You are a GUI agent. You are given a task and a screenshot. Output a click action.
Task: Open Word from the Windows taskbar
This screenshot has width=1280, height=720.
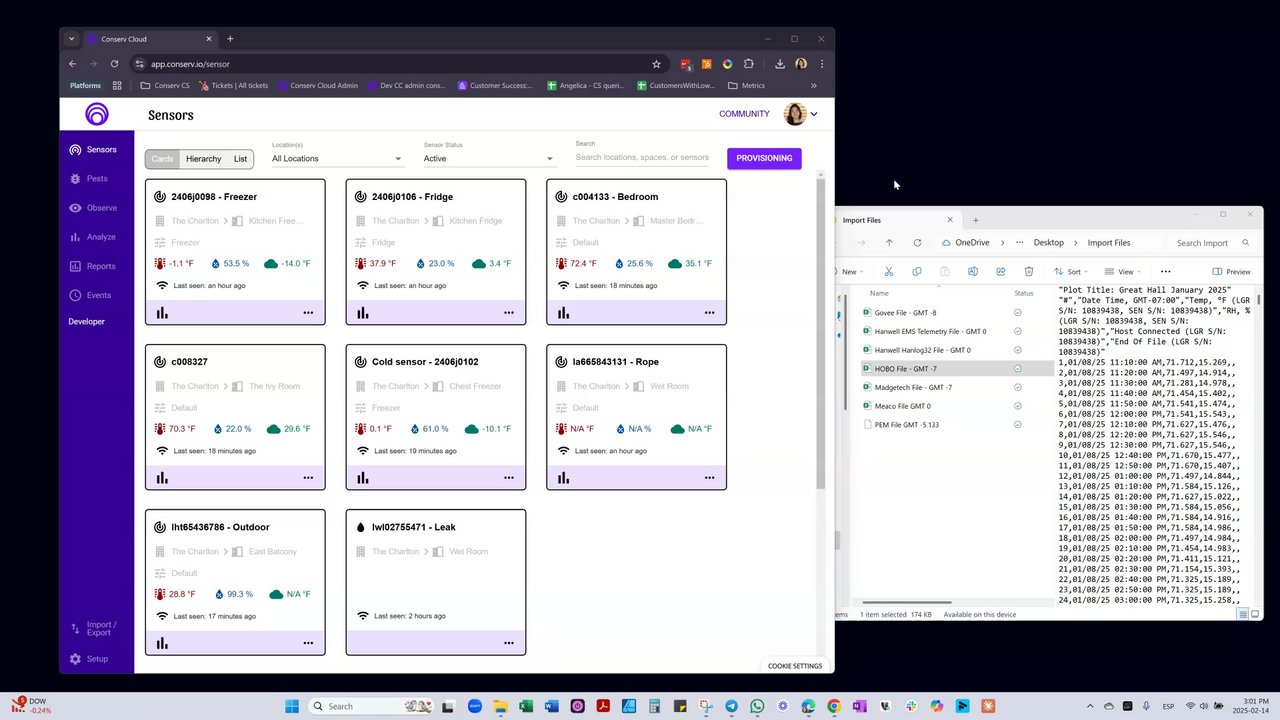tap(551, 706)
